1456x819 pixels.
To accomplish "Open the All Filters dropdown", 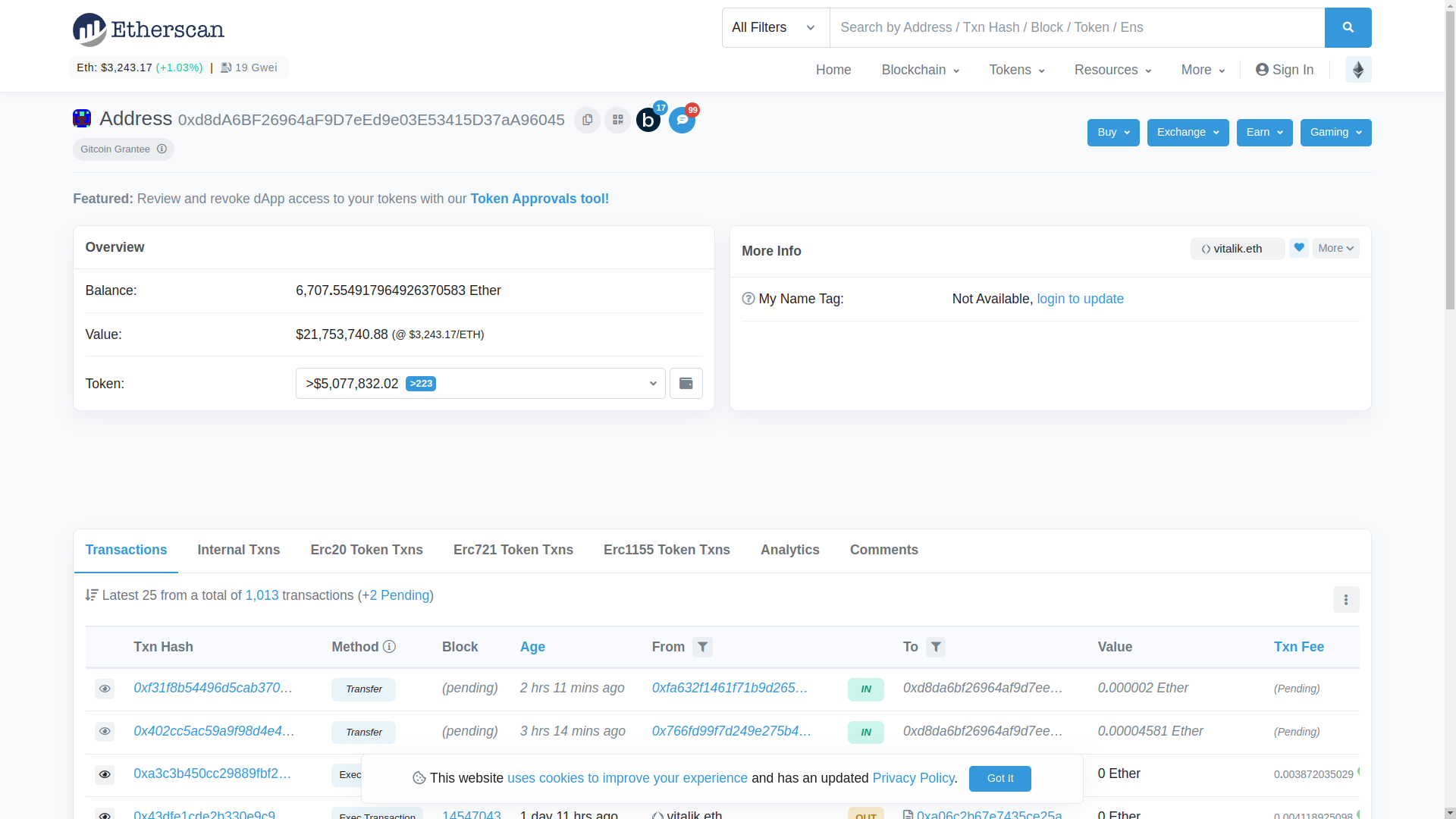I will [775, 27].
